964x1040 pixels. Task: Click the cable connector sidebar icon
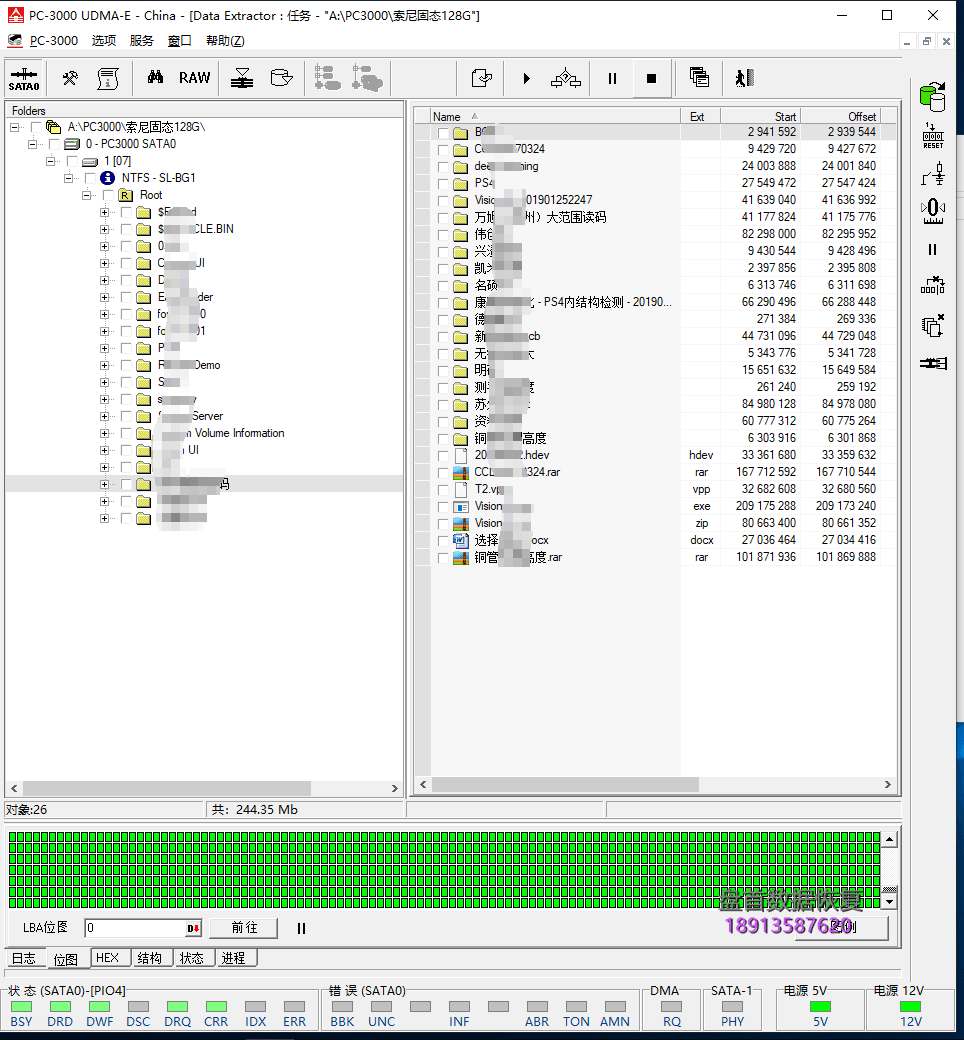tap(933, 363)
